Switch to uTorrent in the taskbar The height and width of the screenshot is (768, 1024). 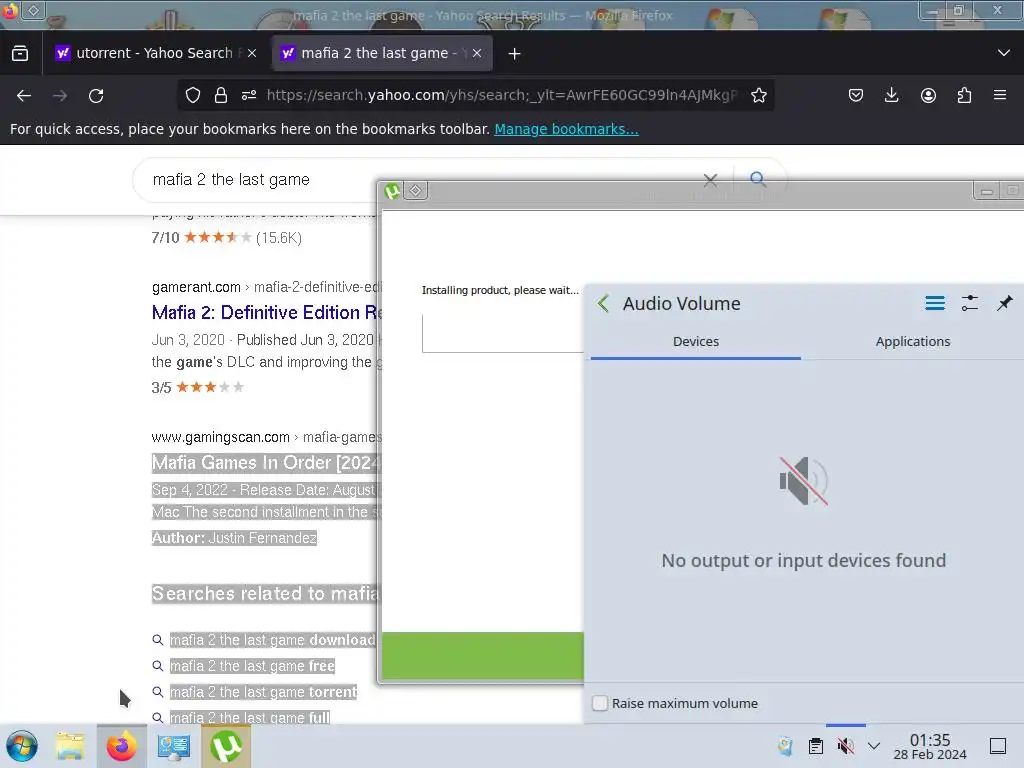tap(226, 746)
